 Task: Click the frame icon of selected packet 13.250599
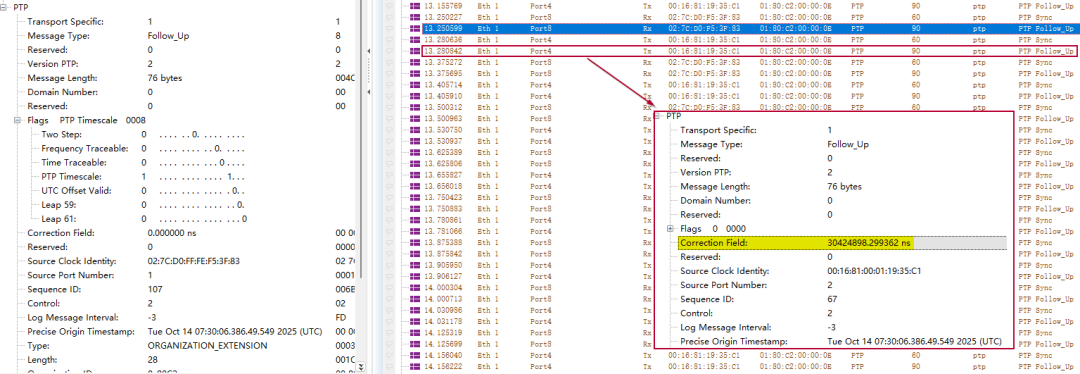[415, 28]
